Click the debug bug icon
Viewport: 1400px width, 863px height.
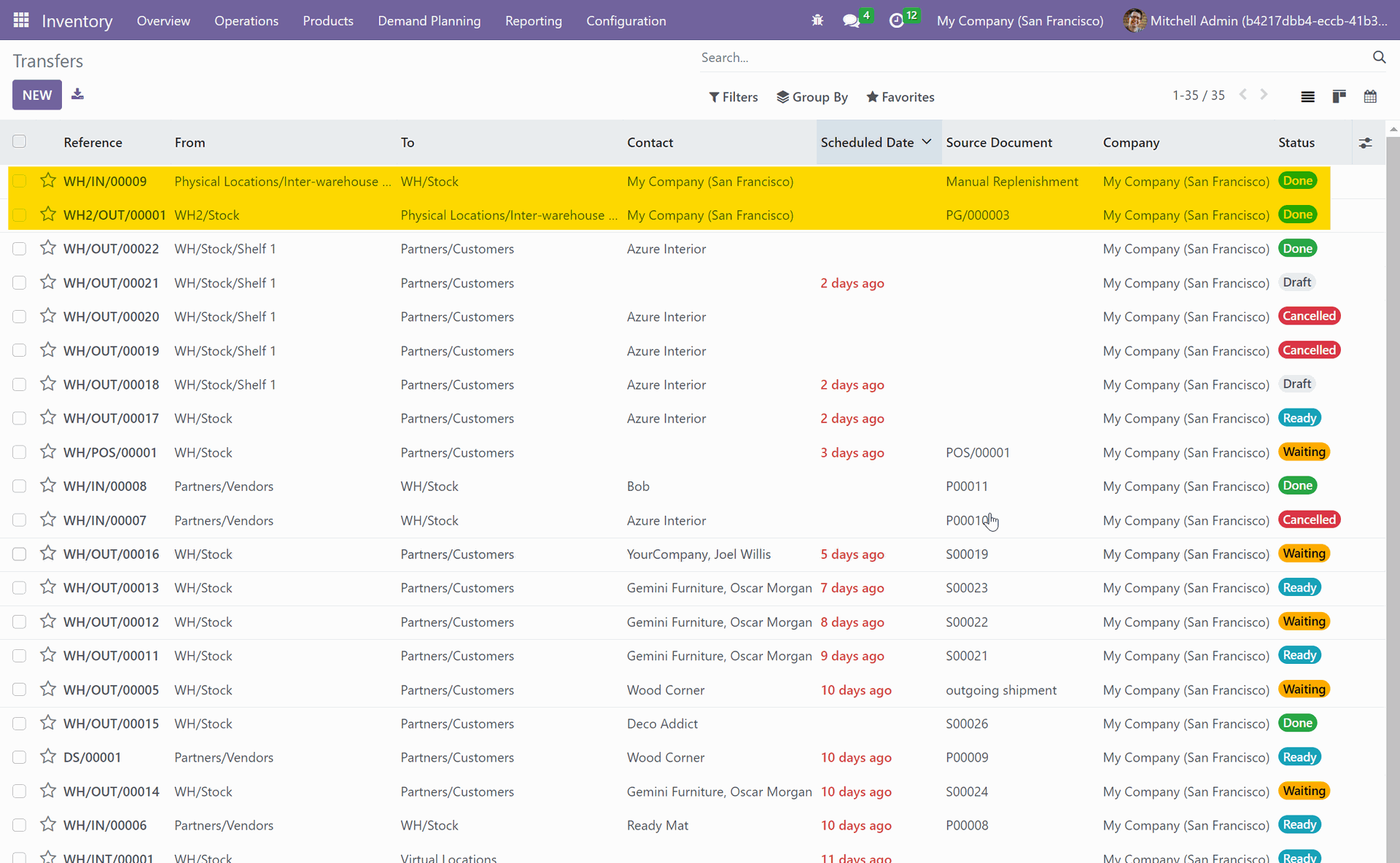817,20
